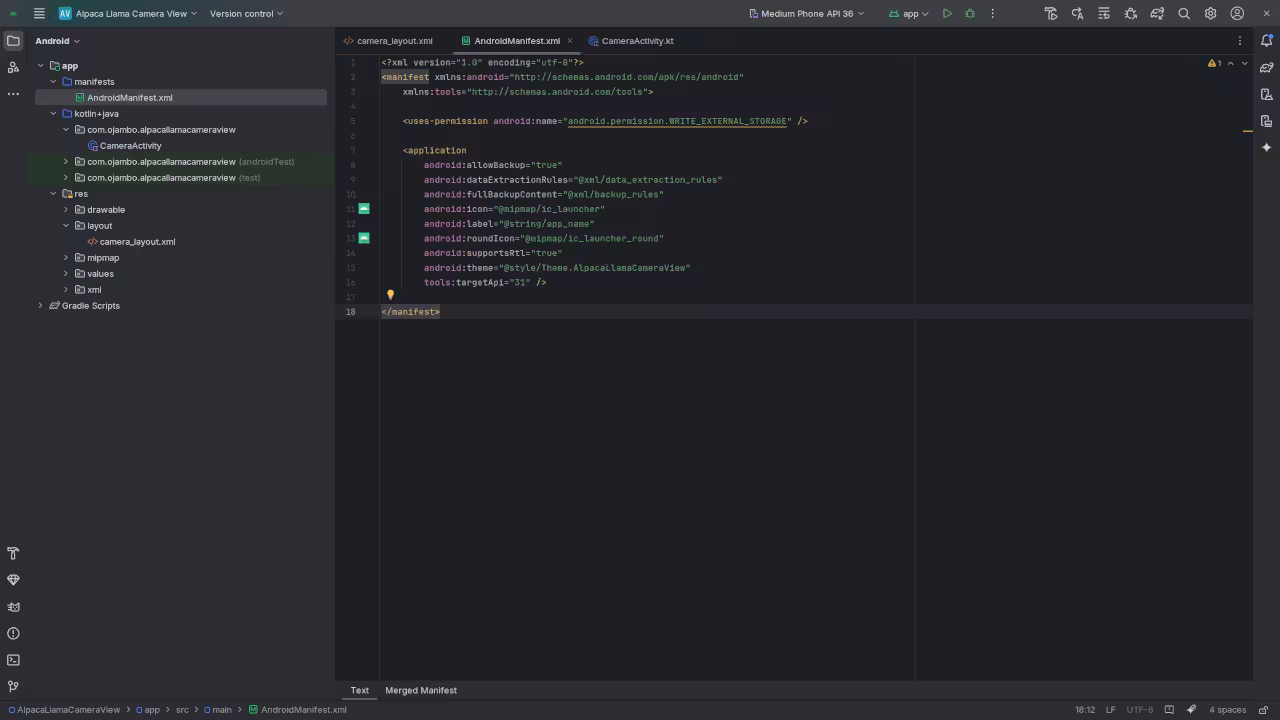Show more tool windows ellipsis
Screen dimensions: 1280x720
click(x=13, y=94)
